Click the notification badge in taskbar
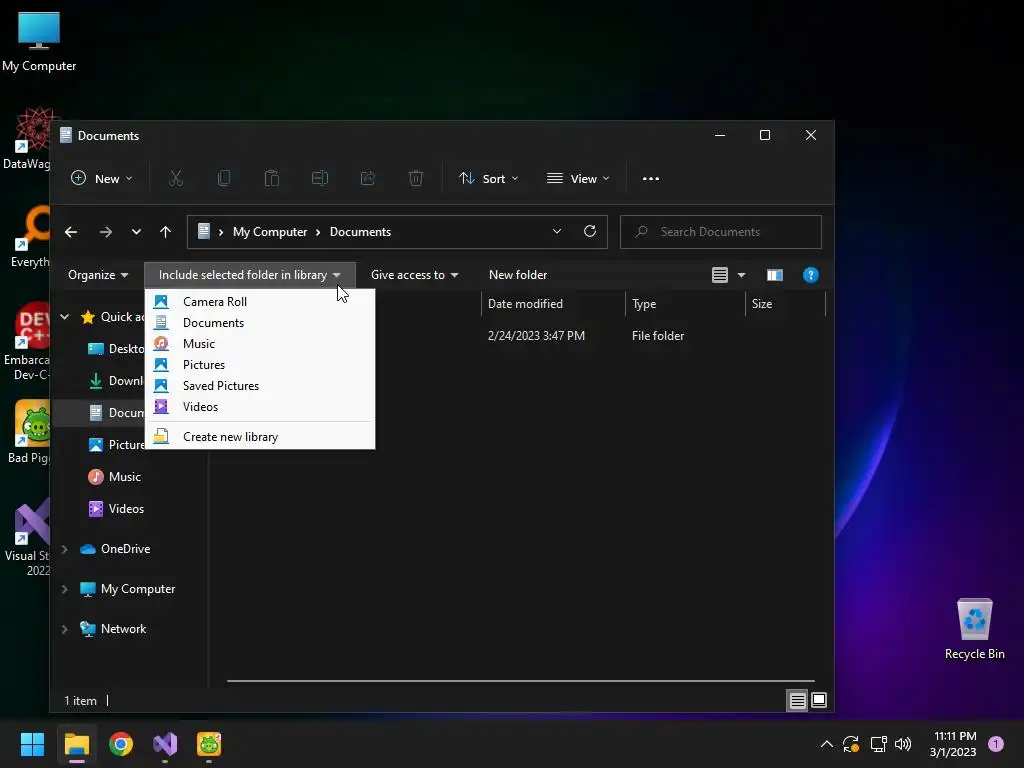Viewport: 1024px width, 768px height. tap(996, 744)
